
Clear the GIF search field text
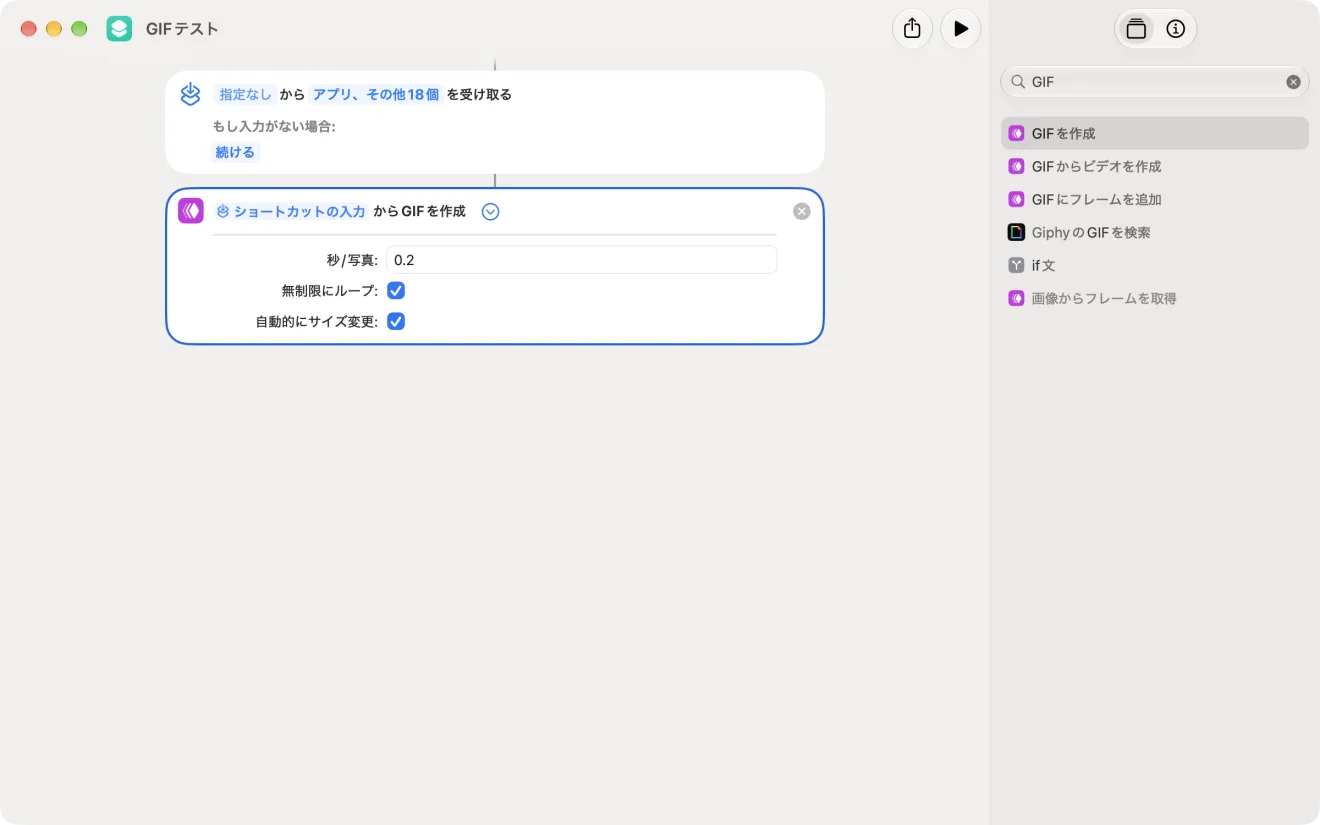pyautogui.click(x=1293, y=82)
